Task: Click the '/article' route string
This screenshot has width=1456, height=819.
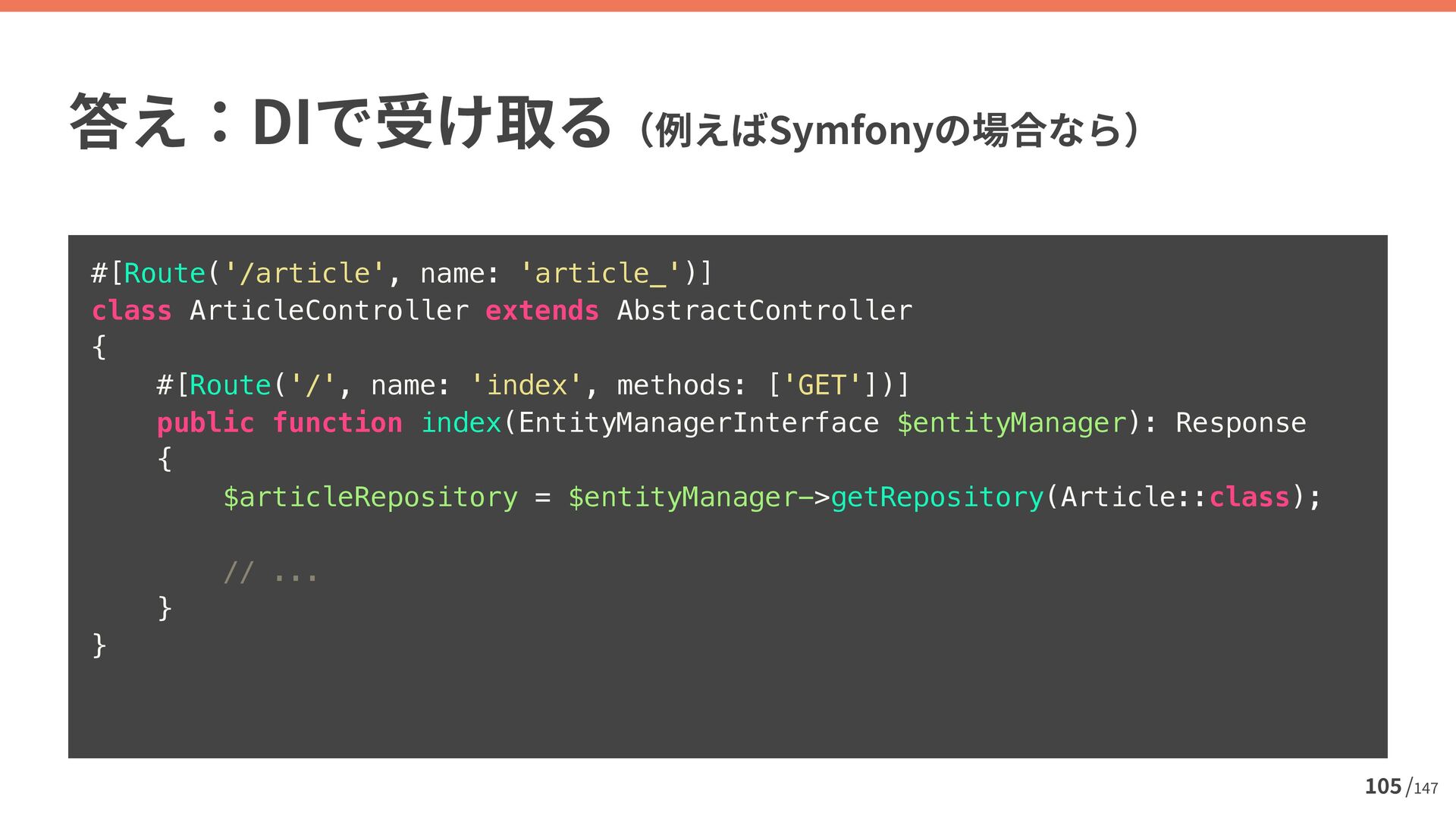Action: (x=304, y=273)
